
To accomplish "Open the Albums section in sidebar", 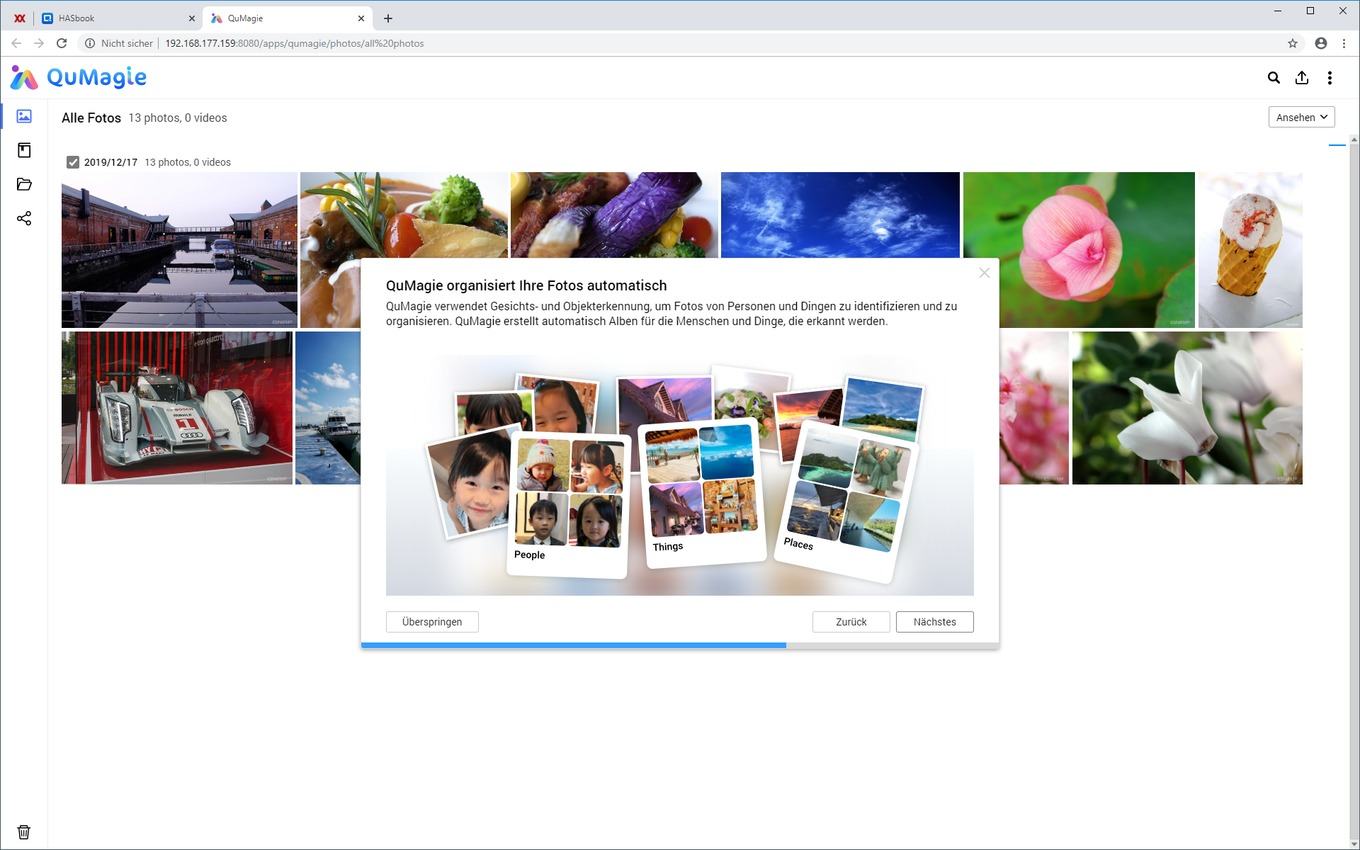I will 24,150.
